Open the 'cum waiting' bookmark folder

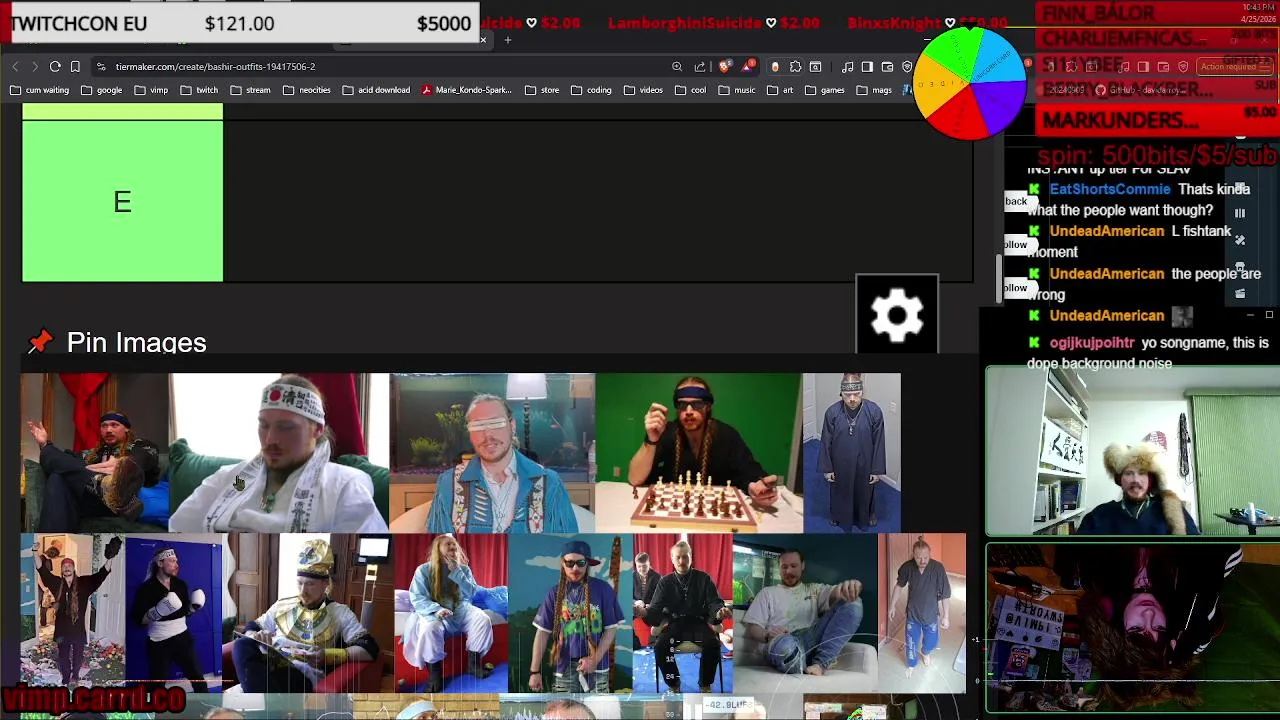pos(39,90)
